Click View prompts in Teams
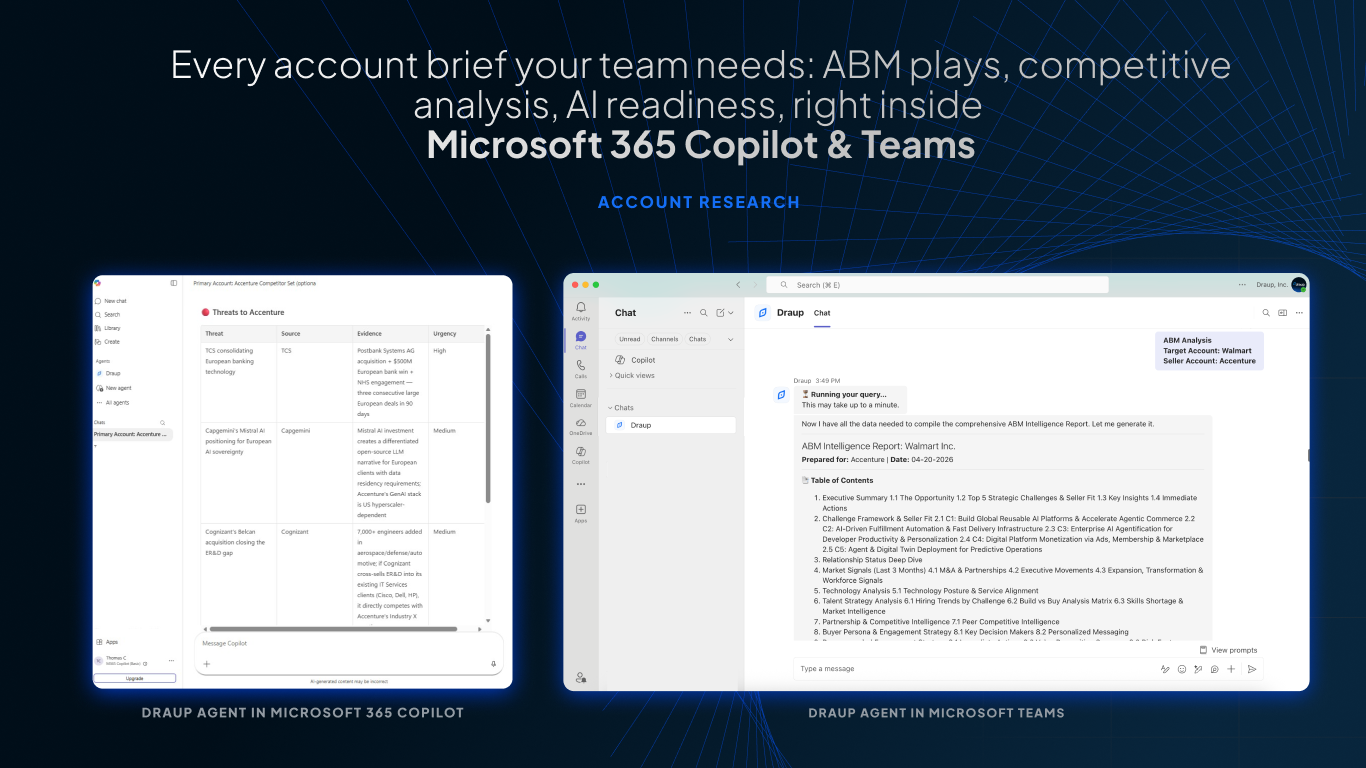This screenshot has width=1366, height=768. pyautogui.click(x=1228, y=650)
